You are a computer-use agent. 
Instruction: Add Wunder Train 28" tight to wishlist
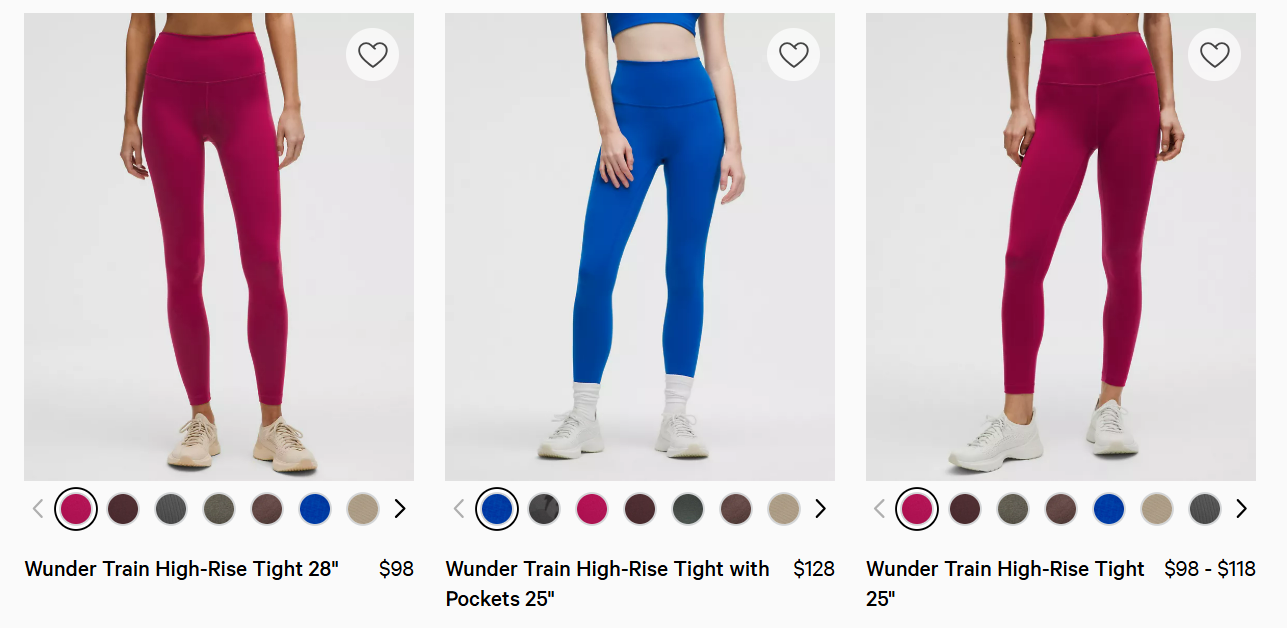click(372, 55)
